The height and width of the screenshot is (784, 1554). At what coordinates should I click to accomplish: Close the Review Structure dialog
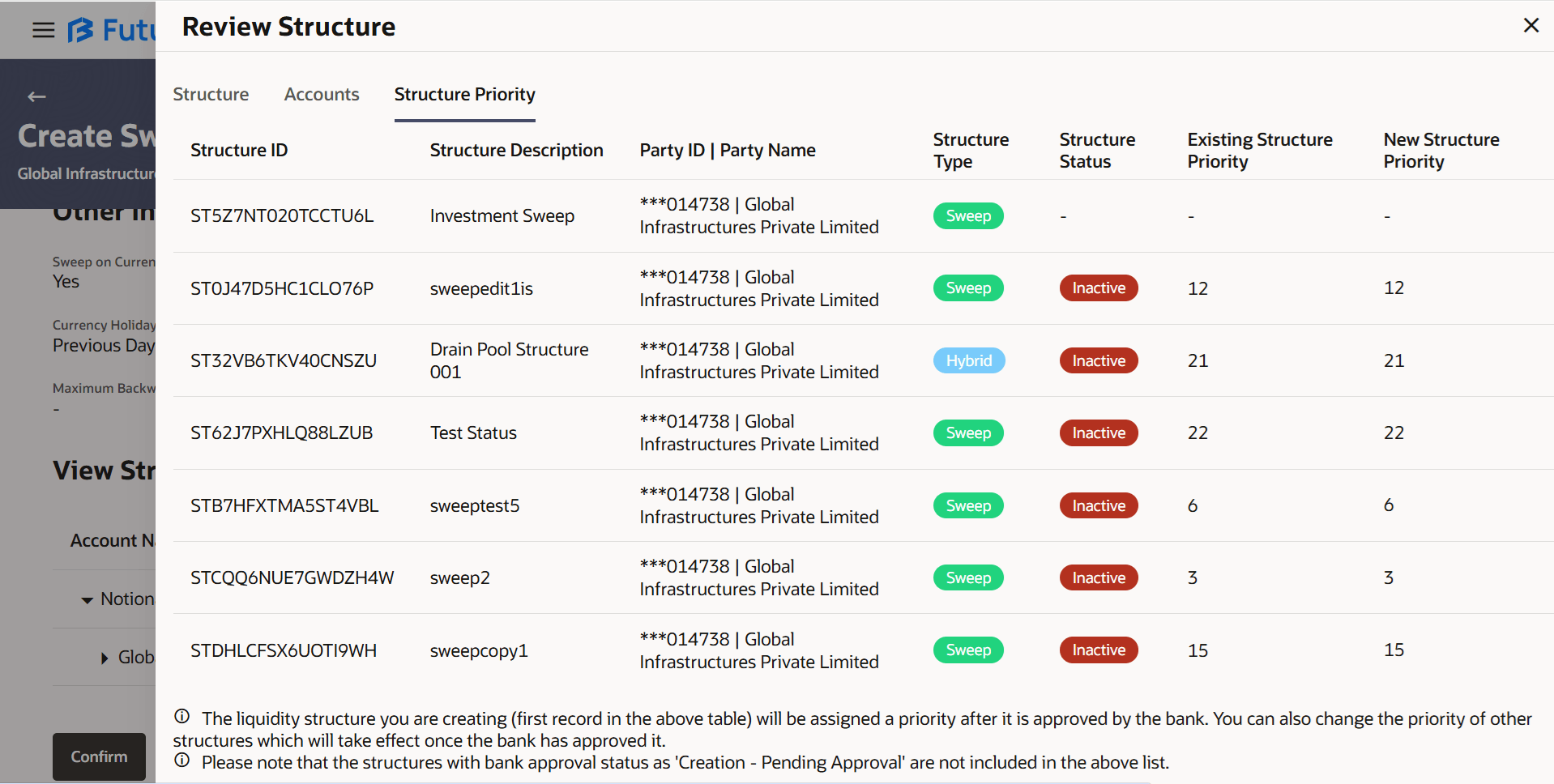click(1530, 25)
